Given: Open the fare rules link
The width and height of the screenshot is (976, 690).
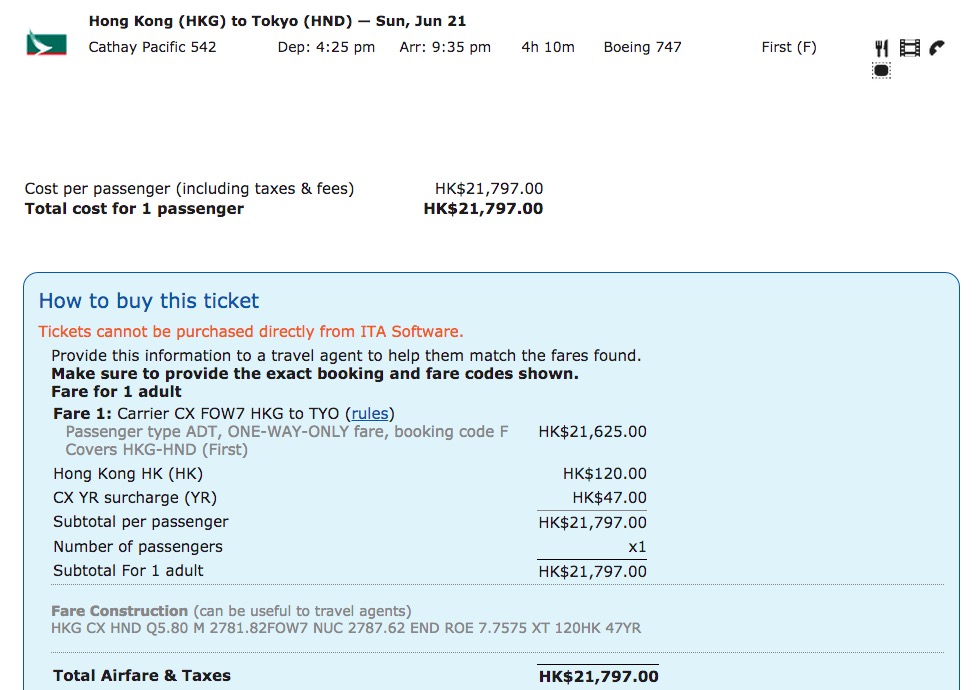Looking at the screenshot, I should tap(369, 413).
